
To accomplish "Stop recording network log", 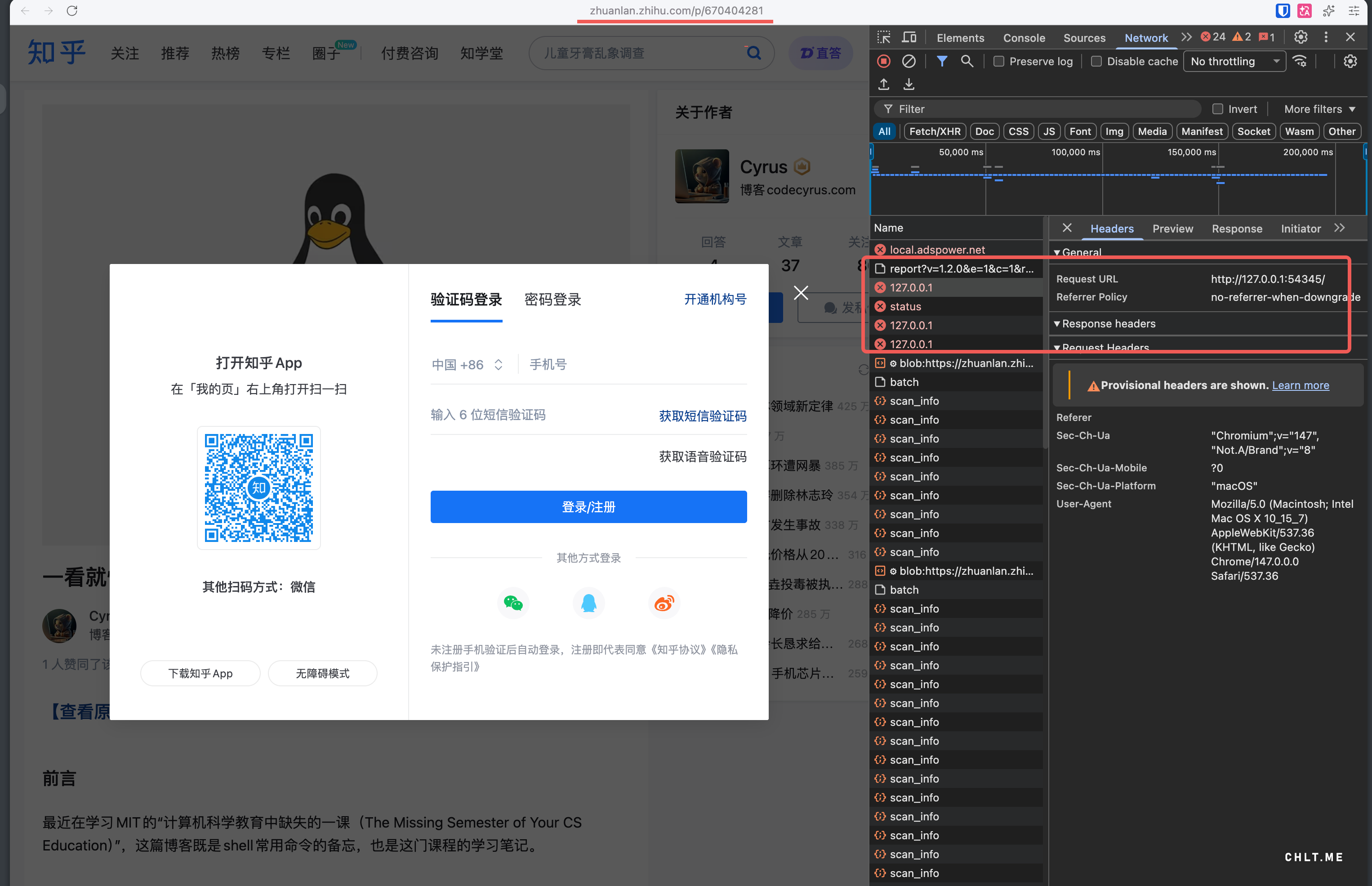I will (x=884, y=61).
